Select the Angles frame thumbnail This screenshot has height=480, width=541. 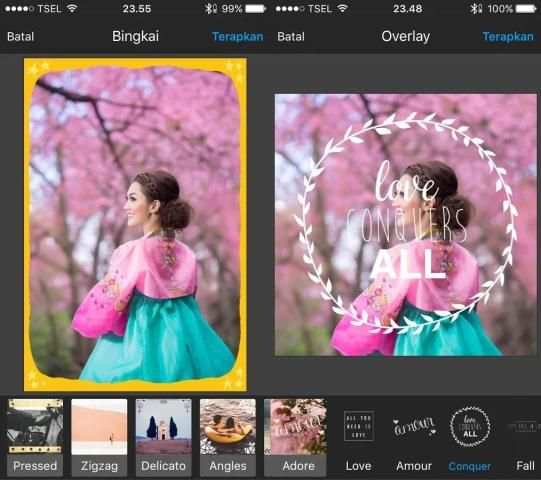228,427
